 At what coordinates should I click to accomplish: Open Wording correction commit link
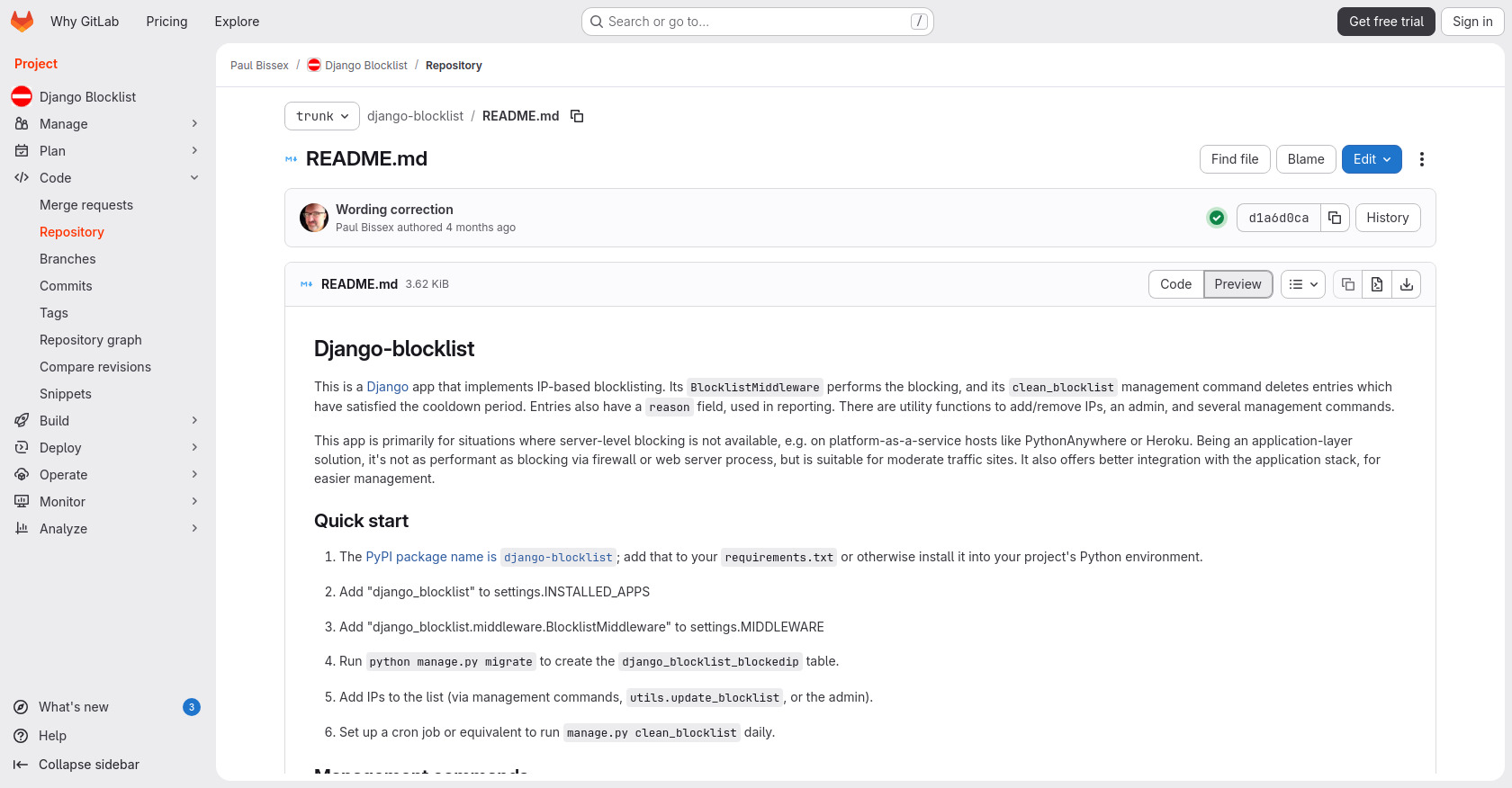394,210
